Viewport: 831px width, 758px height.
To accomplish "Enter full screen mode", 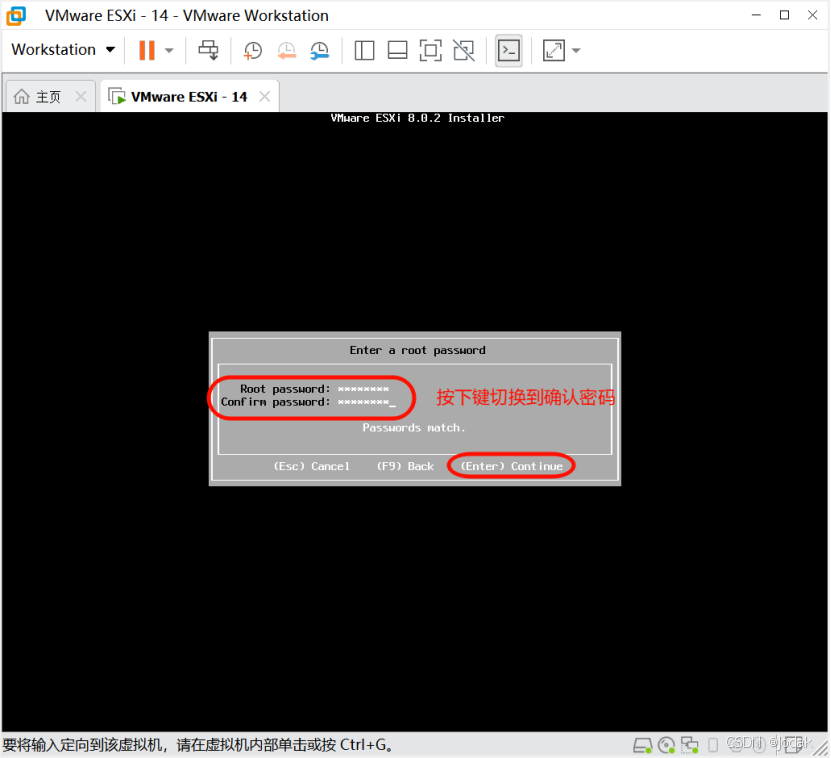I will [430, 51].
